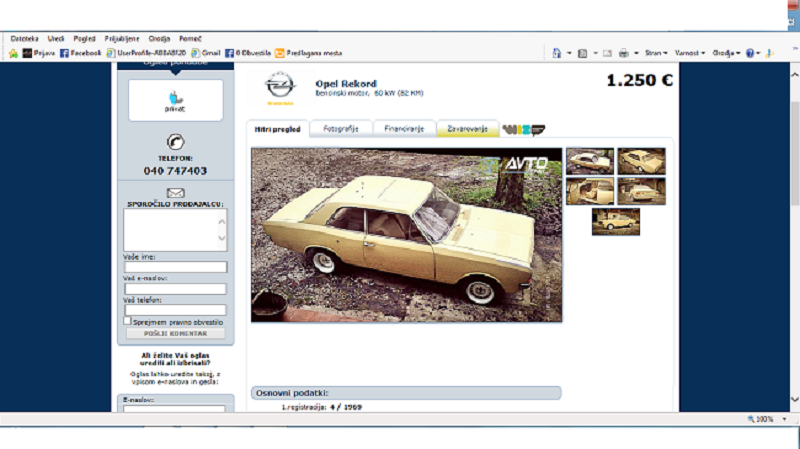Click the blue help question mark icon
The height and width of the screenshot is (449, 800).
[750, 53]
